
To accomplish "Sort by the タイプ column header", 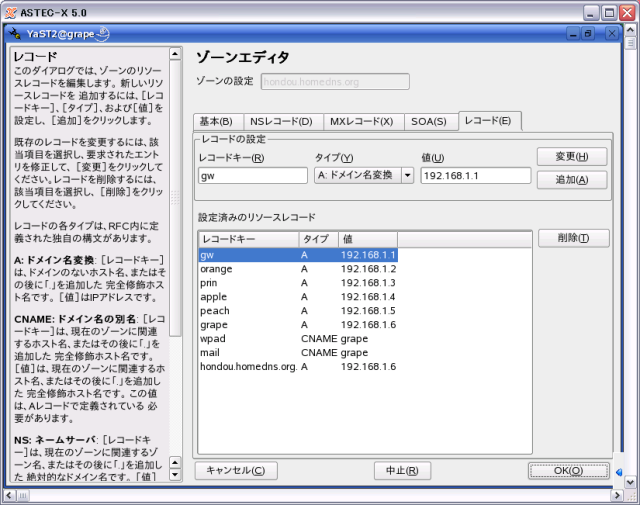I will 318,240.
